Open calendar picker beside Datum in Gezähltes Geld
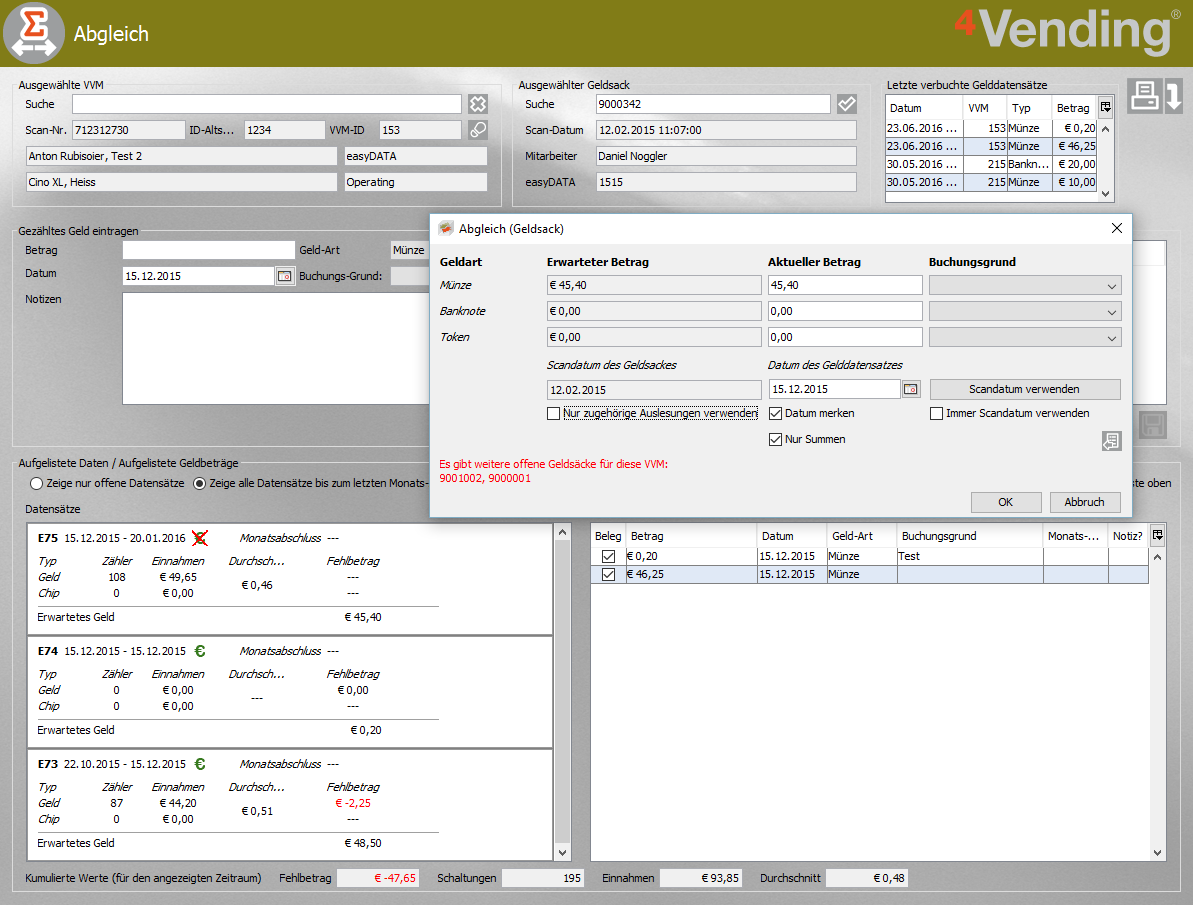The image size is (1193, 905). click(285, 276)
